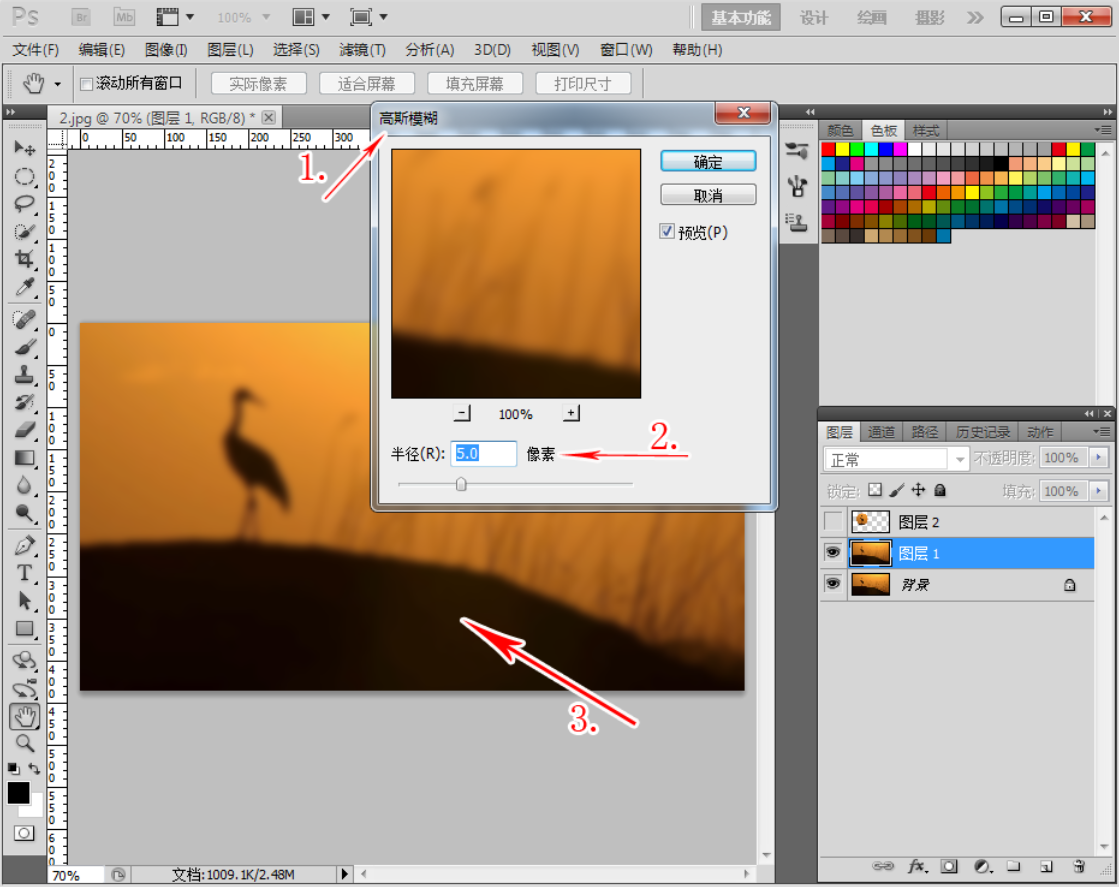
Task: Click the 确定 button in Gaussian blur dialog
Action: coord(708,162)
